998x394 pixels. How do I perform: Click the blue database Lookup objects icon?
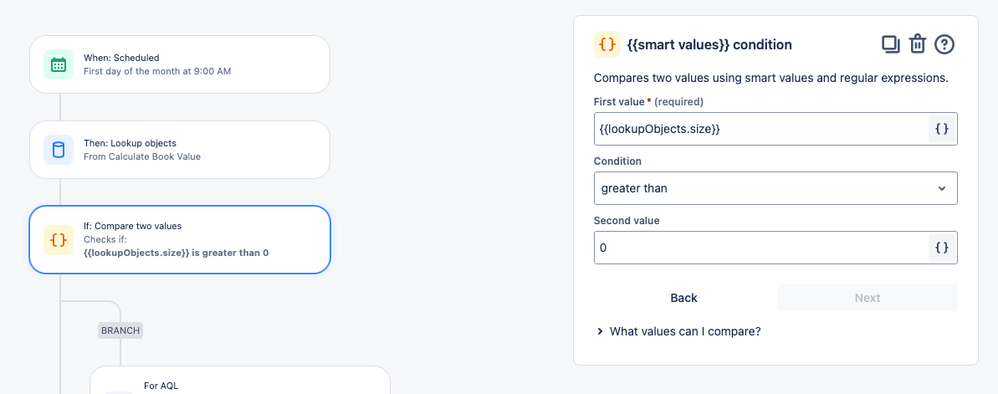coord(59,150)
